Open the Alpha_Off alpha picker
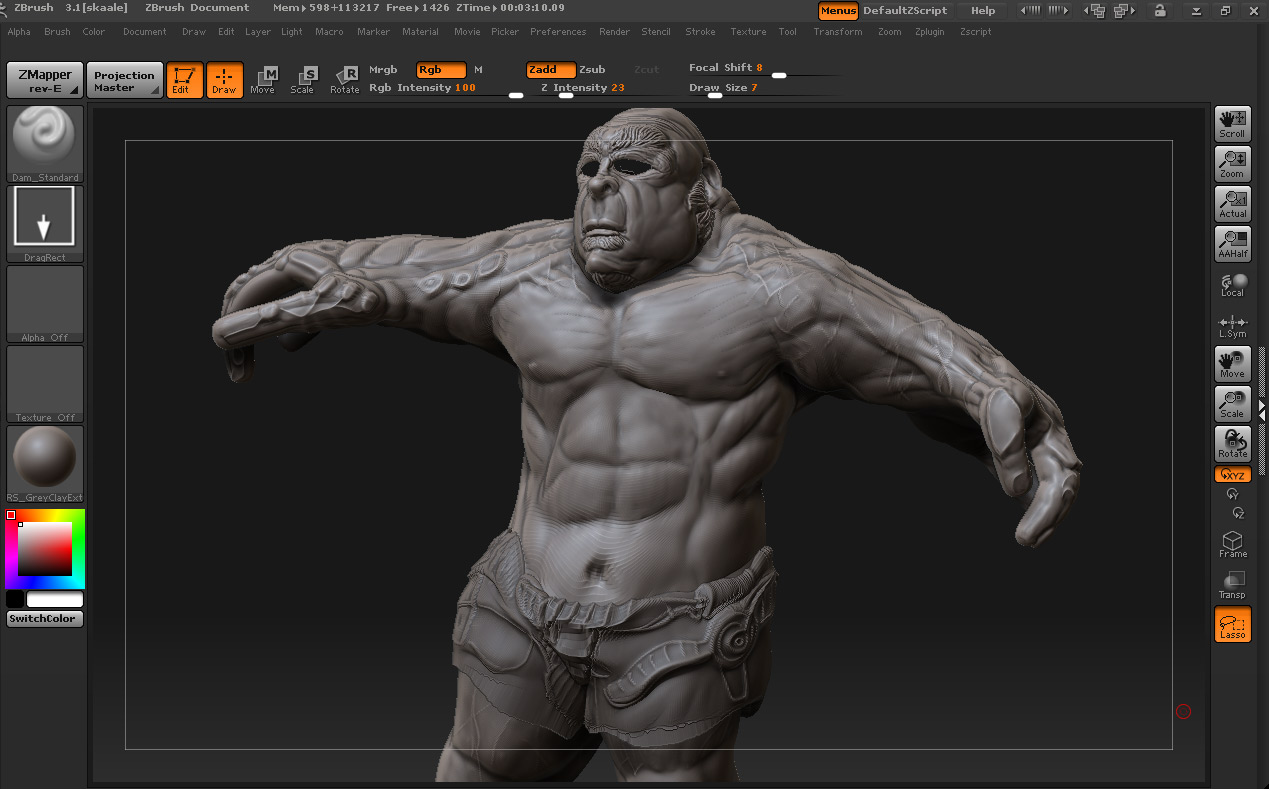Viewport: 1269px width, 789px height. [x=45, y=304]
